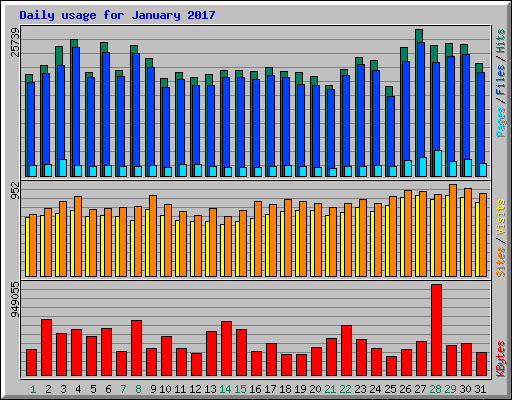Click day 28 on the x-axis
Viewport: 512px width, 400px height.
coord(435,389)
